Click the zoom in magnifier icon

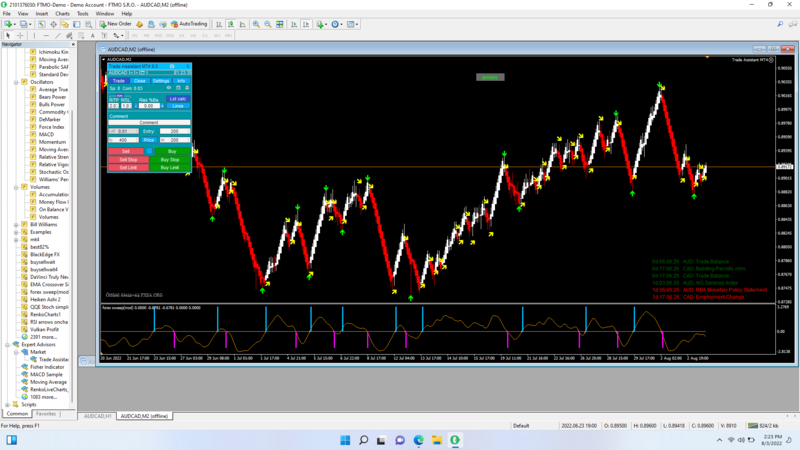[x=256, y=24]
